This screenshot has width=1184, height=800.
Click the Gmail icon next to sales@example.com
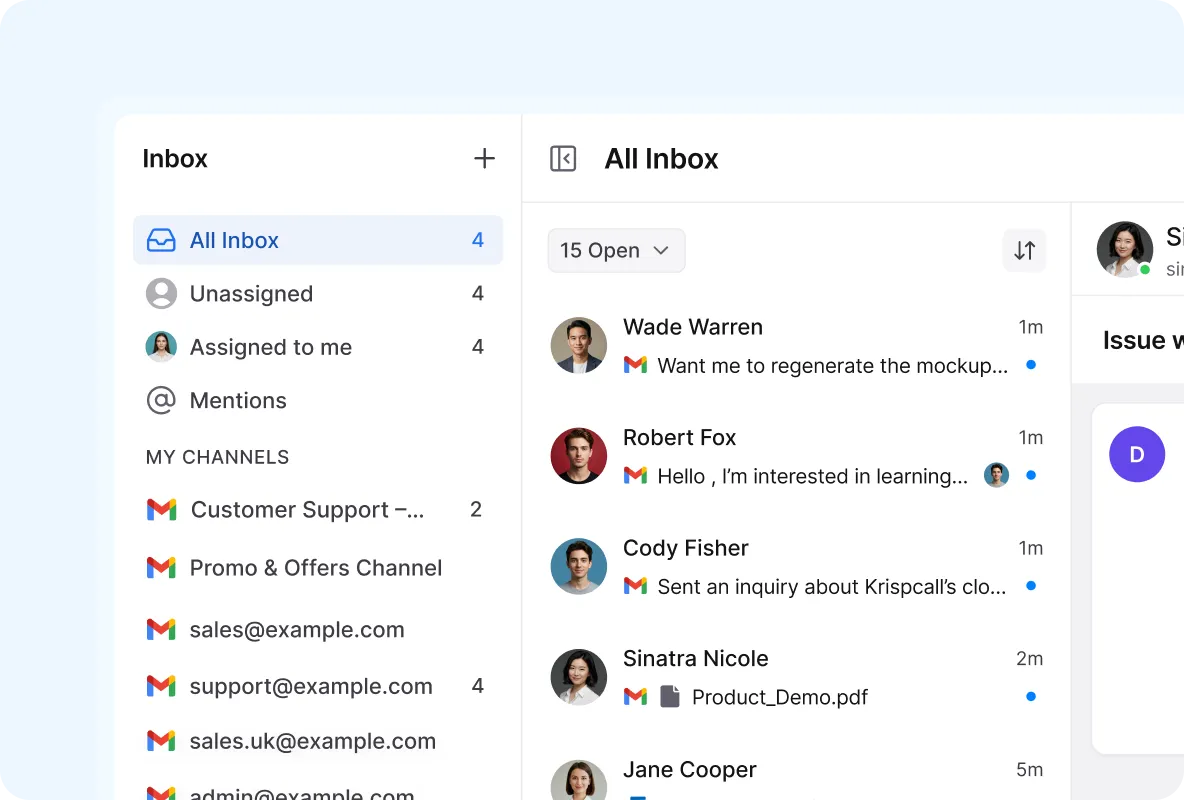[161, 630]
